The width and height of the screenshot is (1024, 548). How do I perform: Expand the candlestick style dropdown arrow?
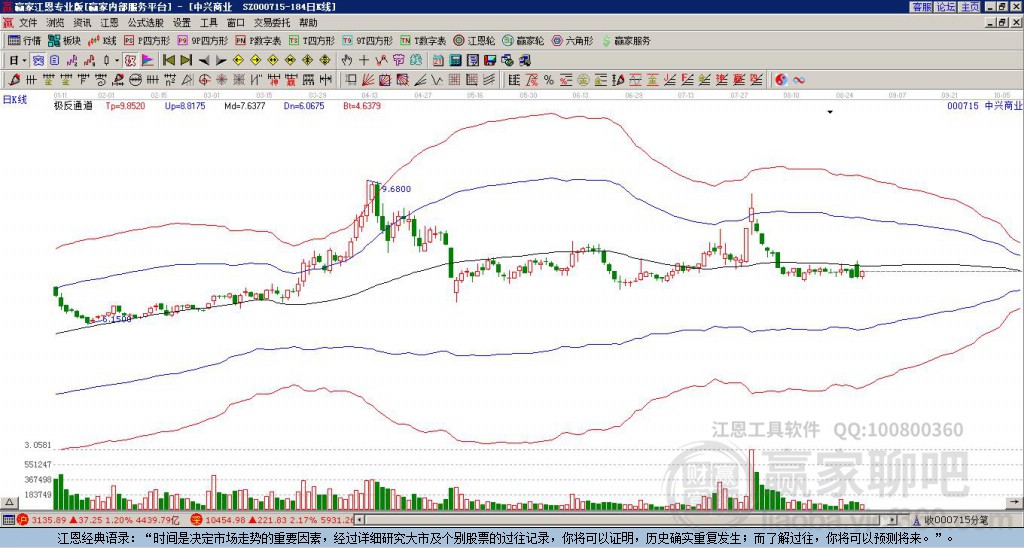(117, 61)
